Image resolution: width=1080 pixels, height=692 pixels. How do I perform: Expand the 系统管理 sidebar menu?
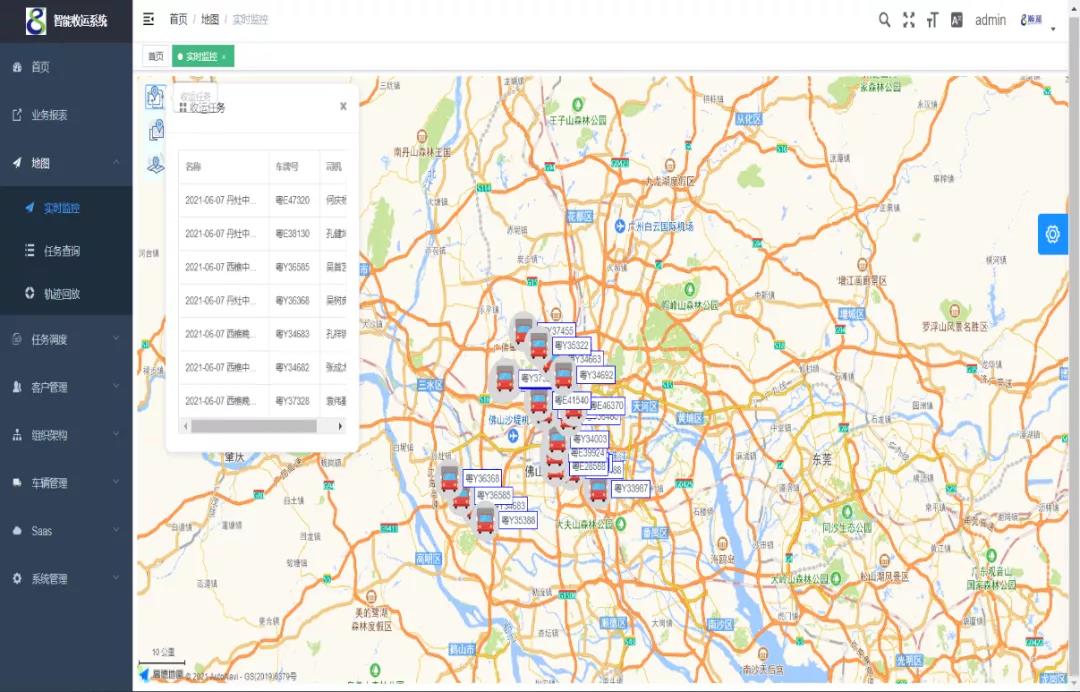[x=66, y=578]
